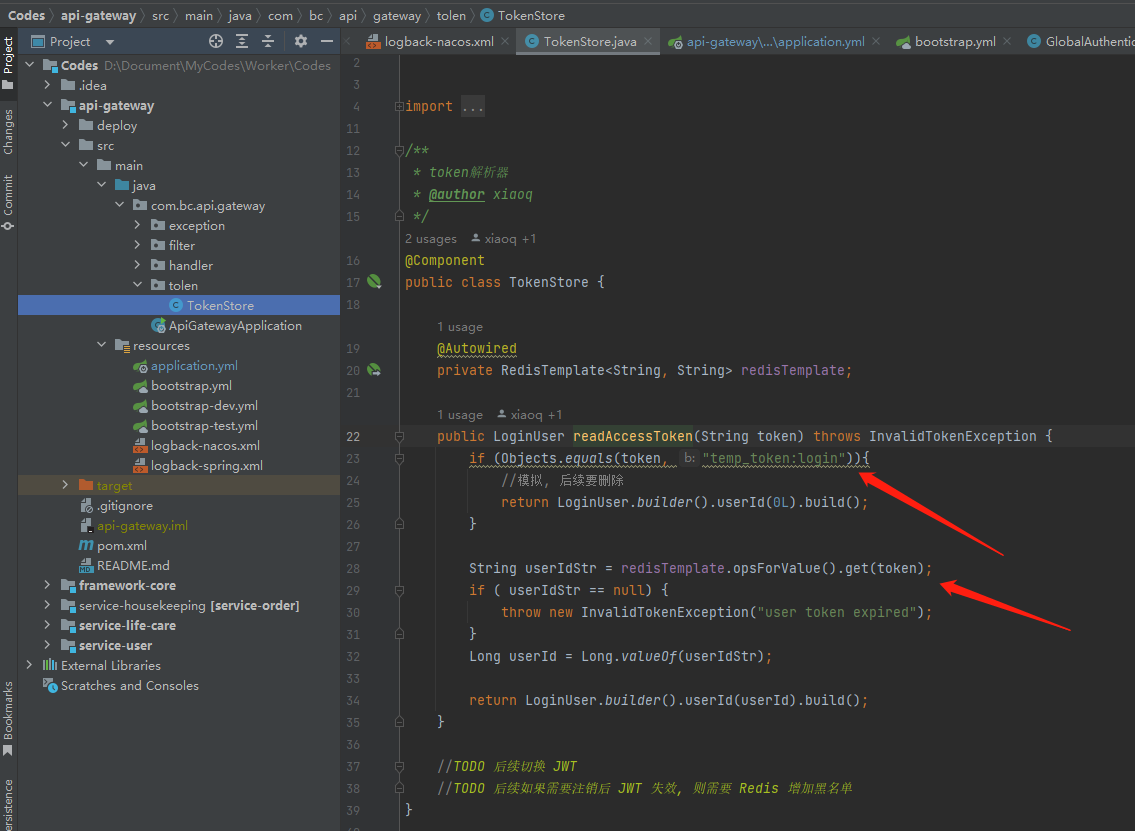Open README.md in the project tree
1135x831 pixels.
point(124,565)
